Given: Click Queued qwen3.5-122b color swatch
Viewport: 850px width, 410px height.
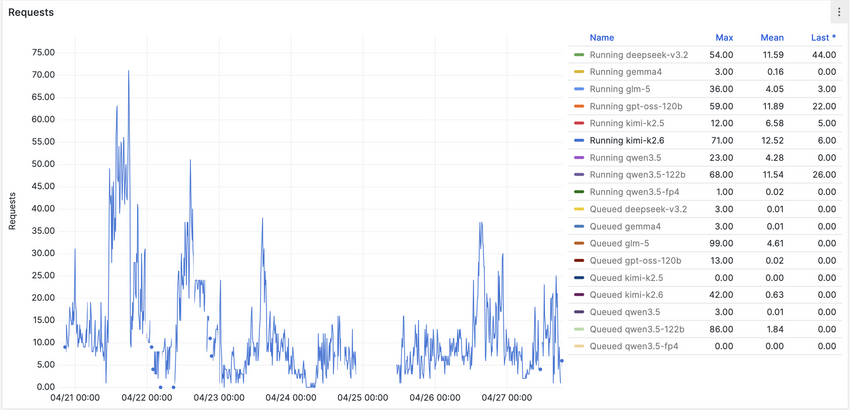Looking at the screenshot, I should point(580,329).
